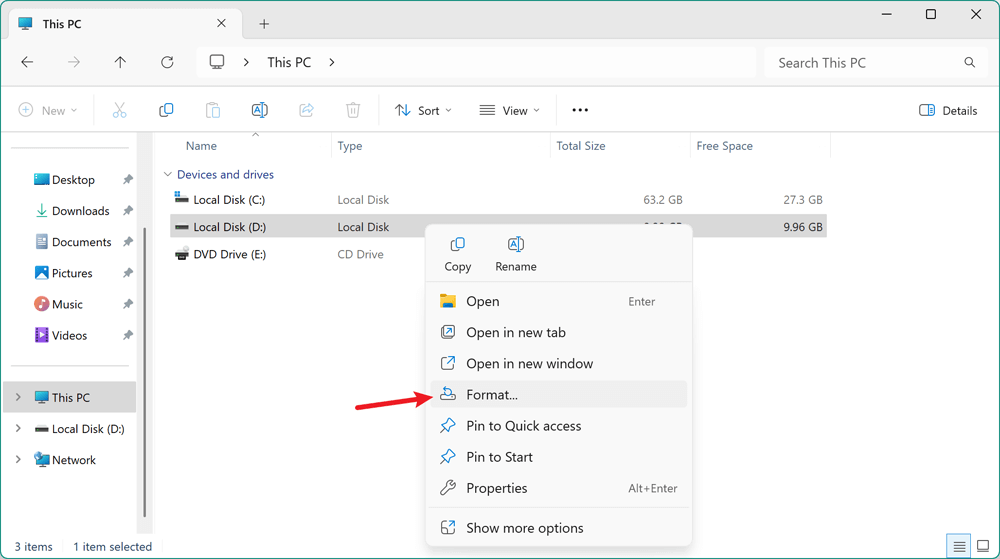Click the Delete trash icon in toolbar

click(353, 110)
